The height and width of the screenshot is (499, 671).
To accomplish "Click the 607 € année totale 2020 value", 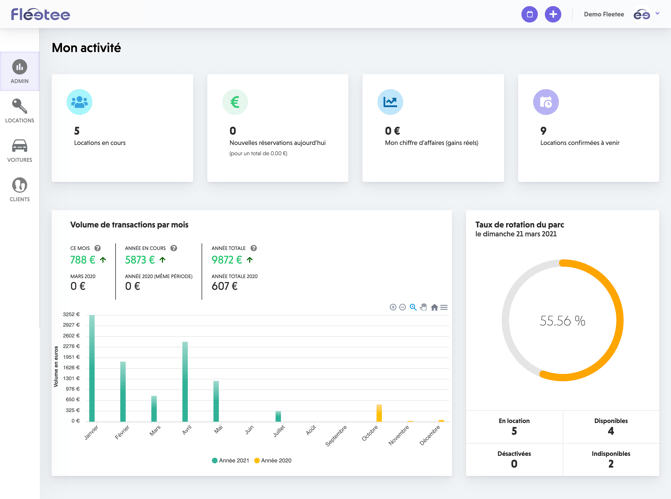I will (225, 286).
